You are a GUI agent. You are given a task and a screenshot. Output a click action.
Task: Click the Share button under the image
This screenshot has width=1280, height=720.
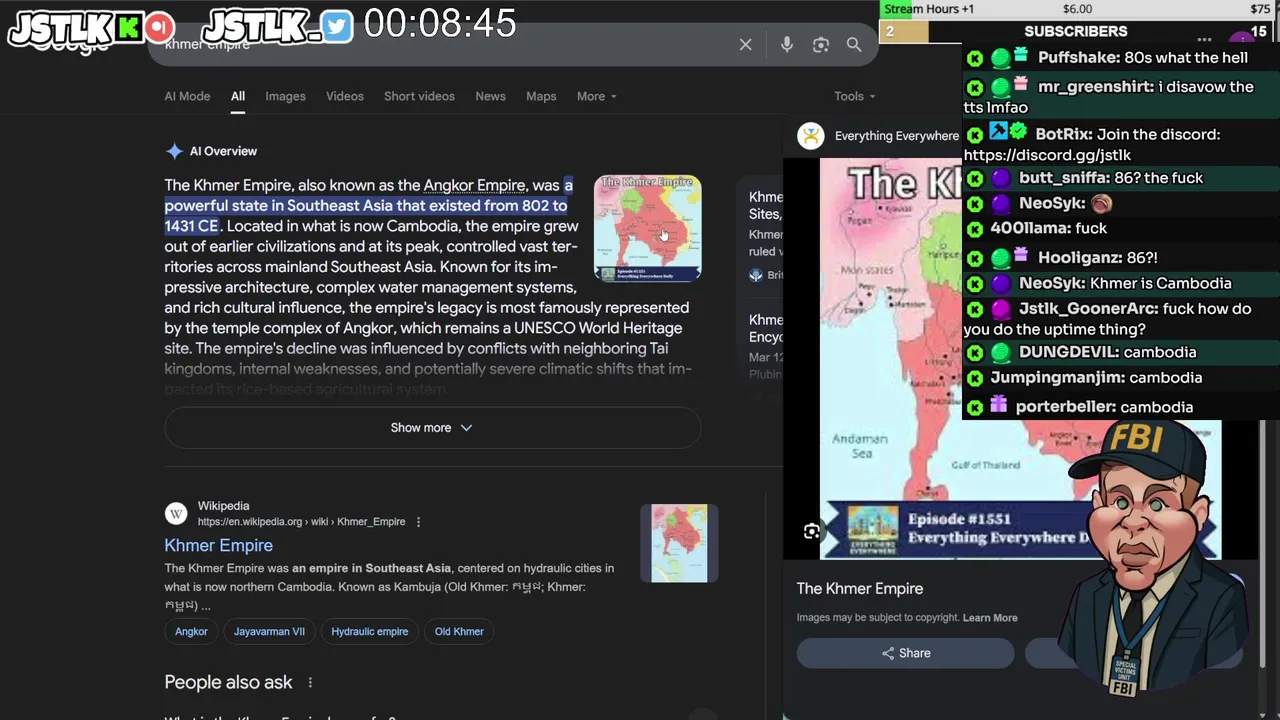[x=906, y=653]
